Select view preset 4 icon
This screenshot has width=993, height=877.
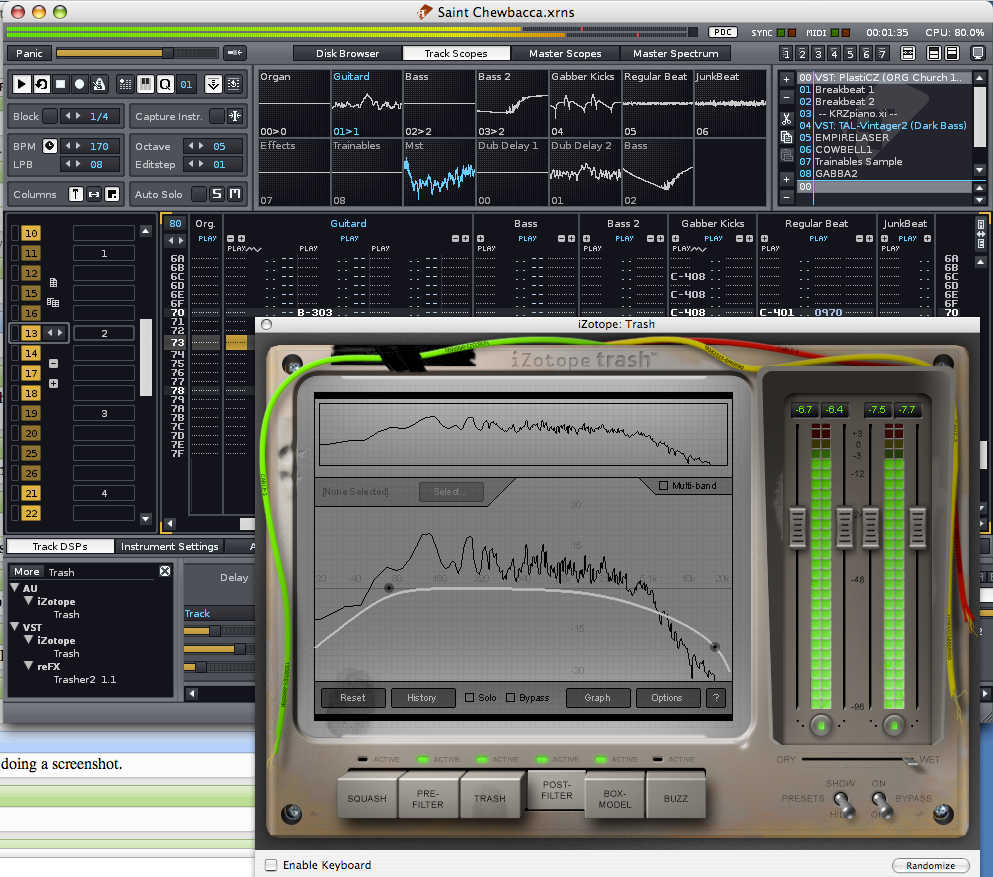(x=834, y=53)
